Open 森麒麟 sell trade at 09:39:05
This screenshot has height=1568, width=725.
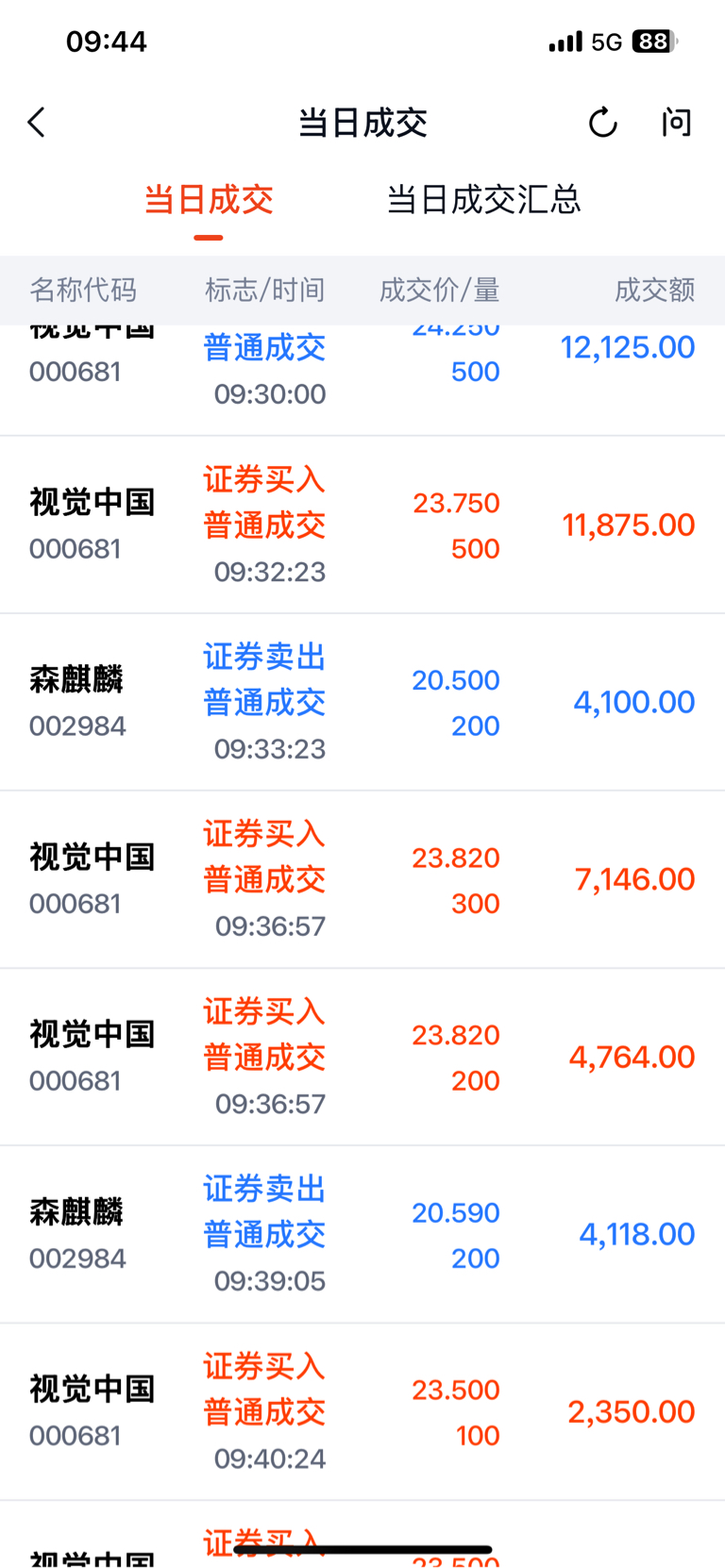tap(362, 1235)
